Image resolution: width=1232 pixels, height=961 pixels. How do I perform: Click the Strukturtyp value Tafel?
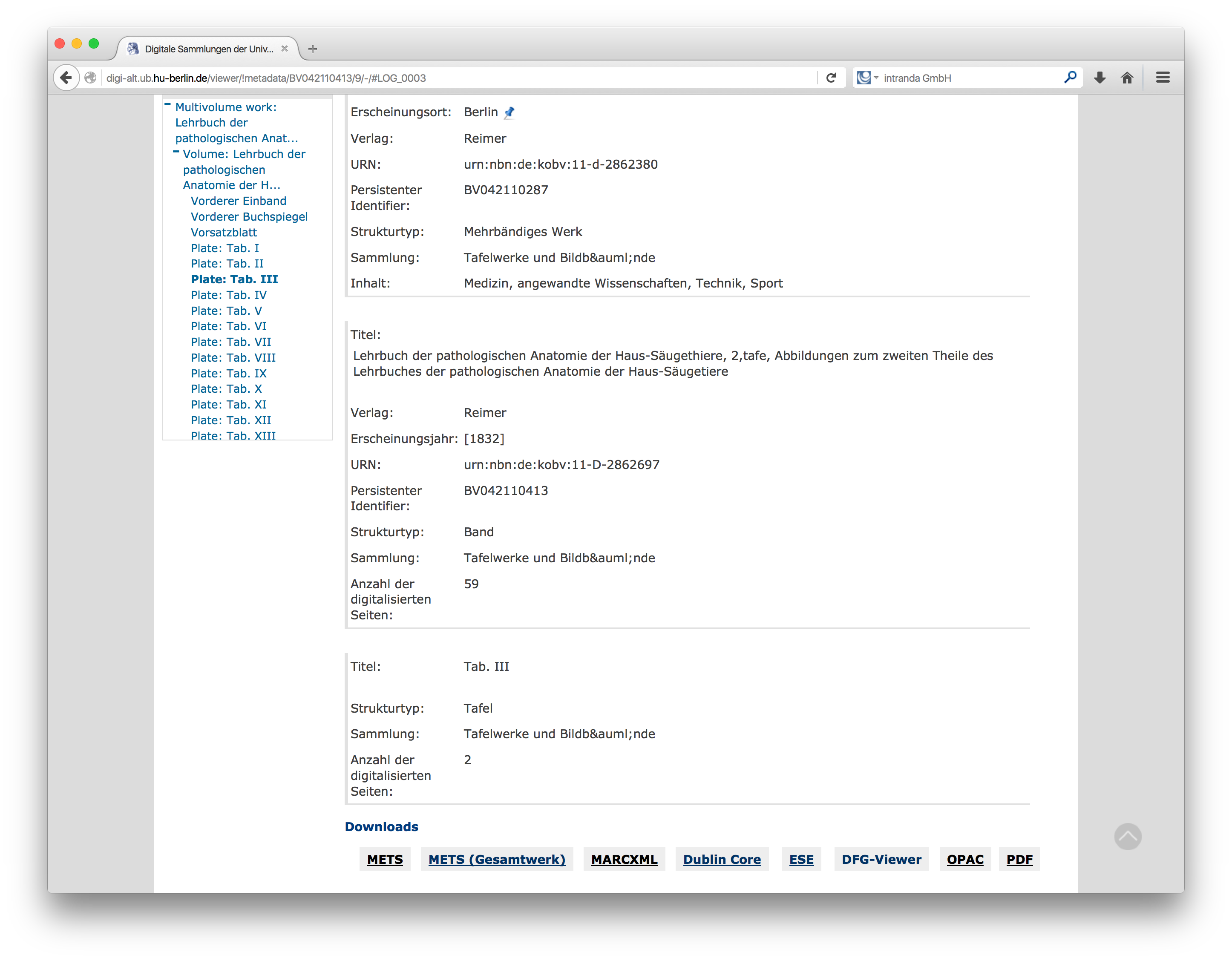coord(478,708)
